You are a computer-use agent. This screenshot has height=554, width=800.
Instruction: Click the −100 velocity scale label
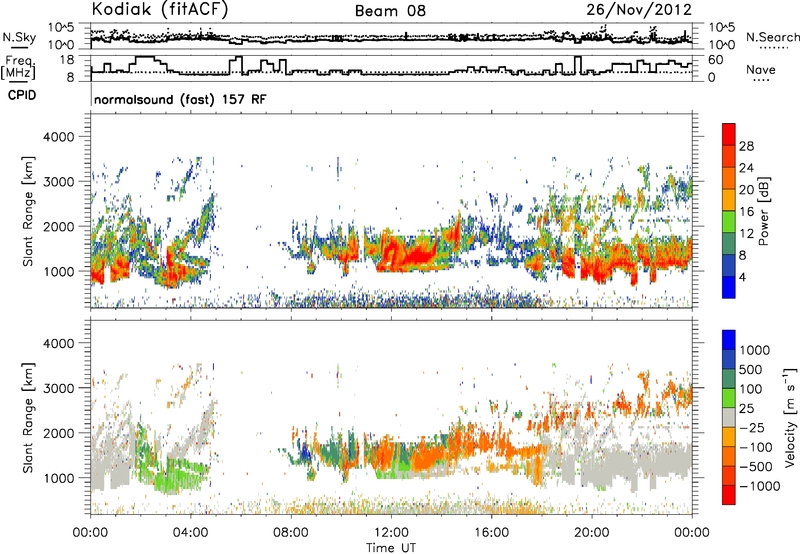(756, 447)
